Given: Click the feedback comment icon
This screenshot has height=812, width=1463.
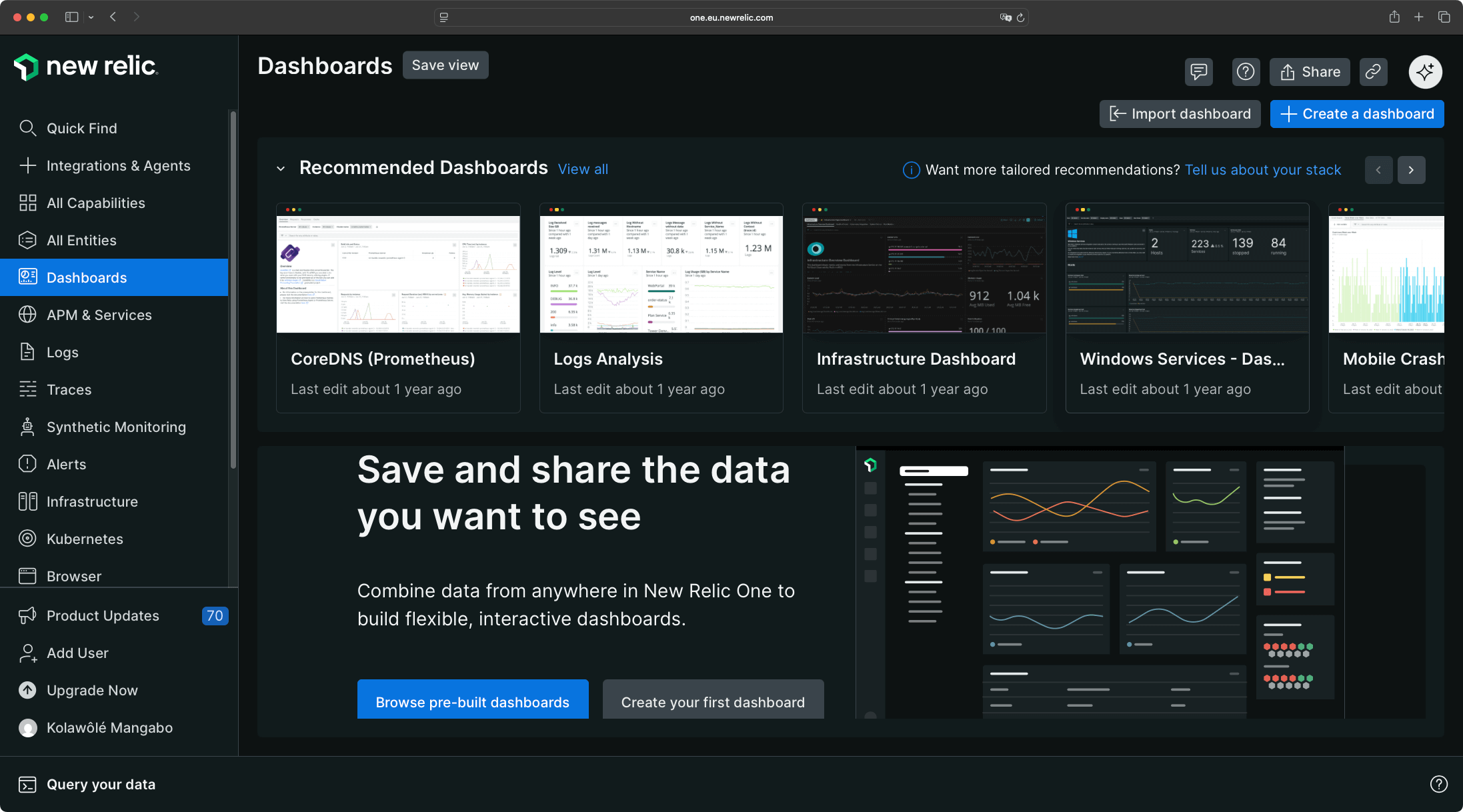Looking at the screenshot, I should [1198, 71].
